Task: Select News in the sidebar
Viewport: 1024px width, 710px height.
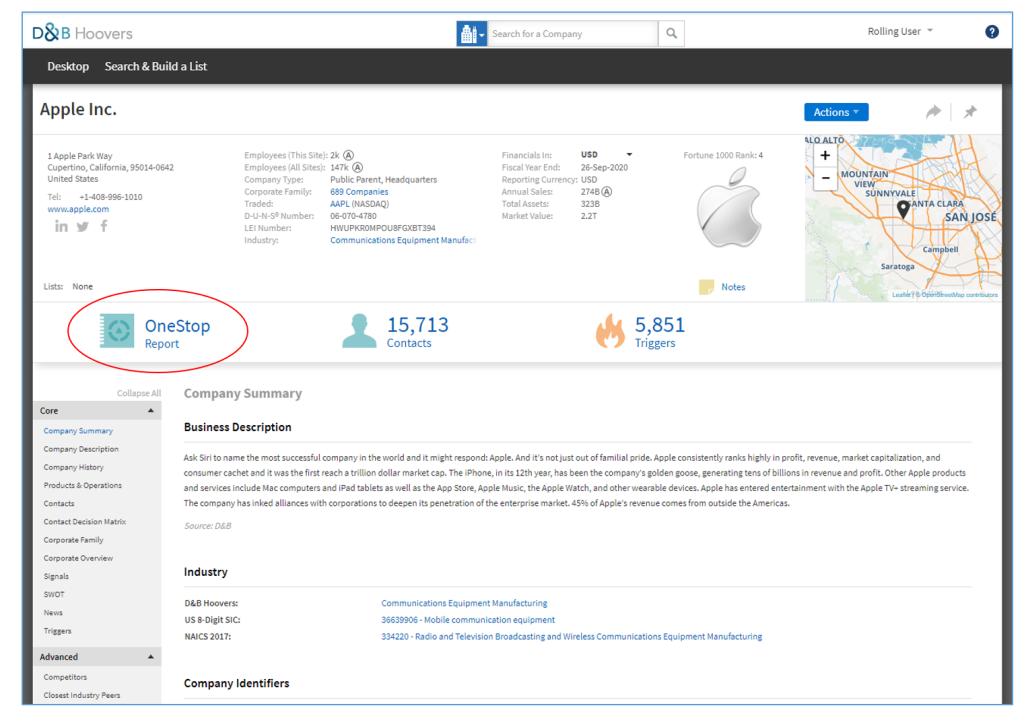Action: [54, 613]
